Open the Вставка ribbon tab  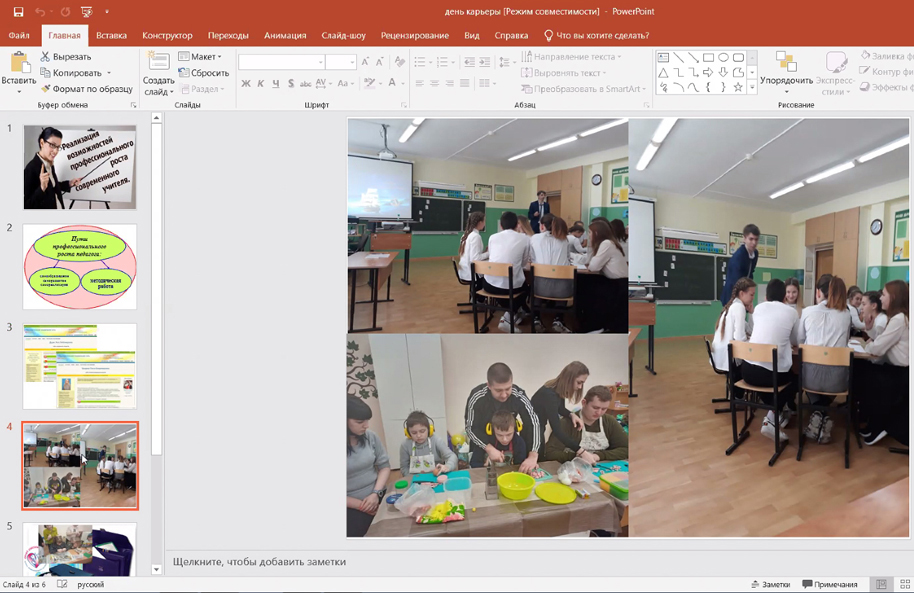pos(111,35)
